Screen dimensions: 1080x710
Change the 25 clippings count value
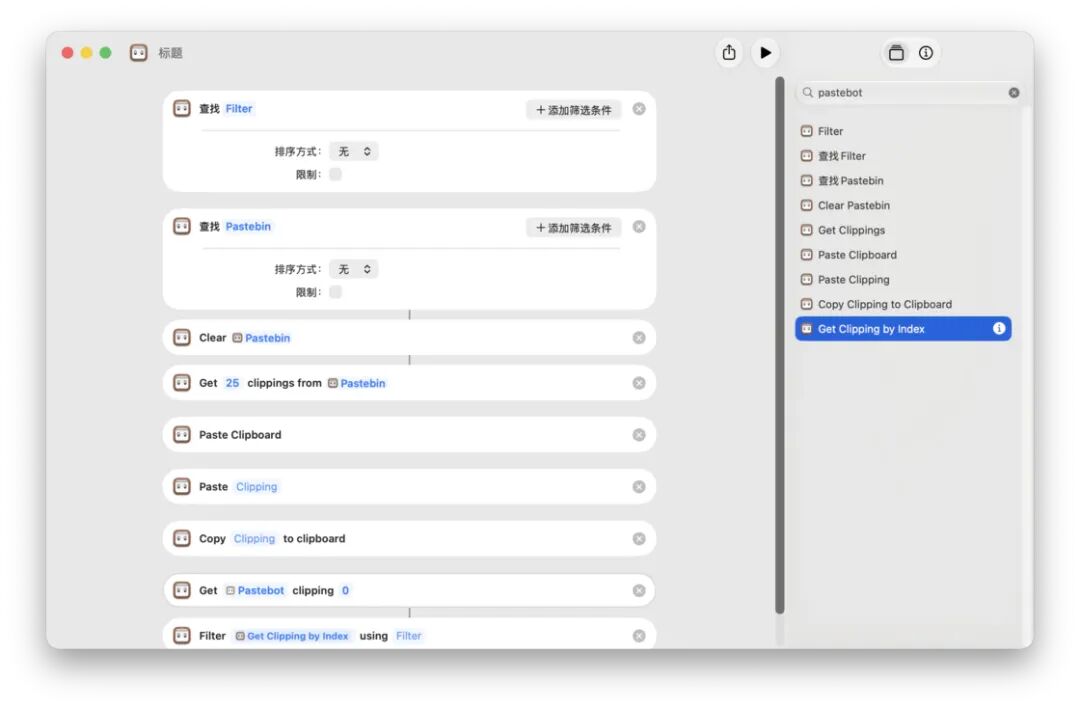232,383
